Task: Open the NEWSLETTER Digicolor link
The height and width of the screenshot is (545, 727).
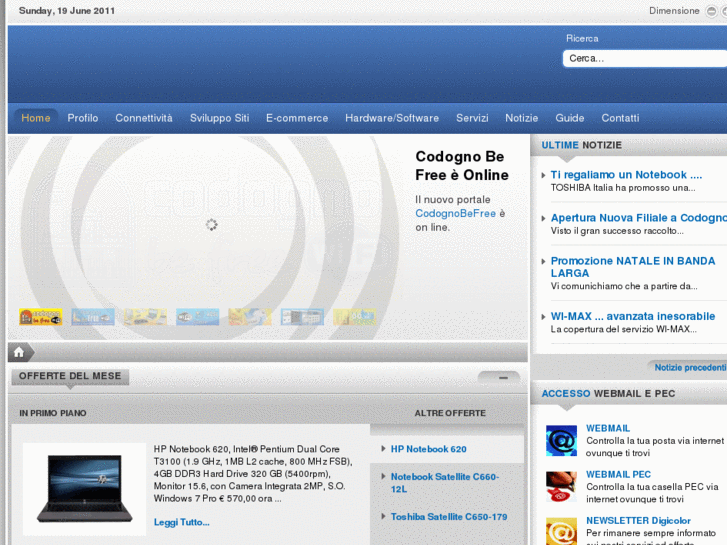Action: 638,520
